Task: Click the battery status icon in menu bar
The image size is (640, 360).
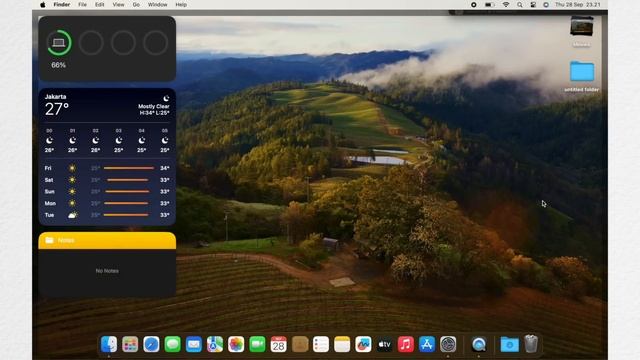Action: (489, 5)
